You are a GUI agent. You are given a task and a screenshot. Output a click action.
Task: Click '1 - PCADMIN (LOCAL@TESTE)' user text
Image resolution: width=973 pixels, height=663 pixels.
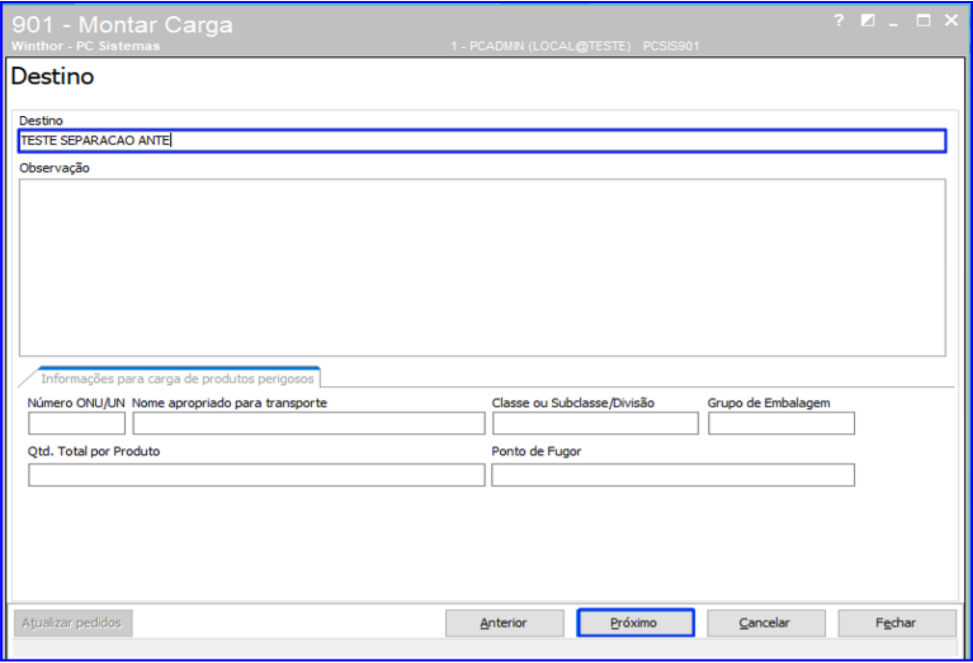click(540, 47)
